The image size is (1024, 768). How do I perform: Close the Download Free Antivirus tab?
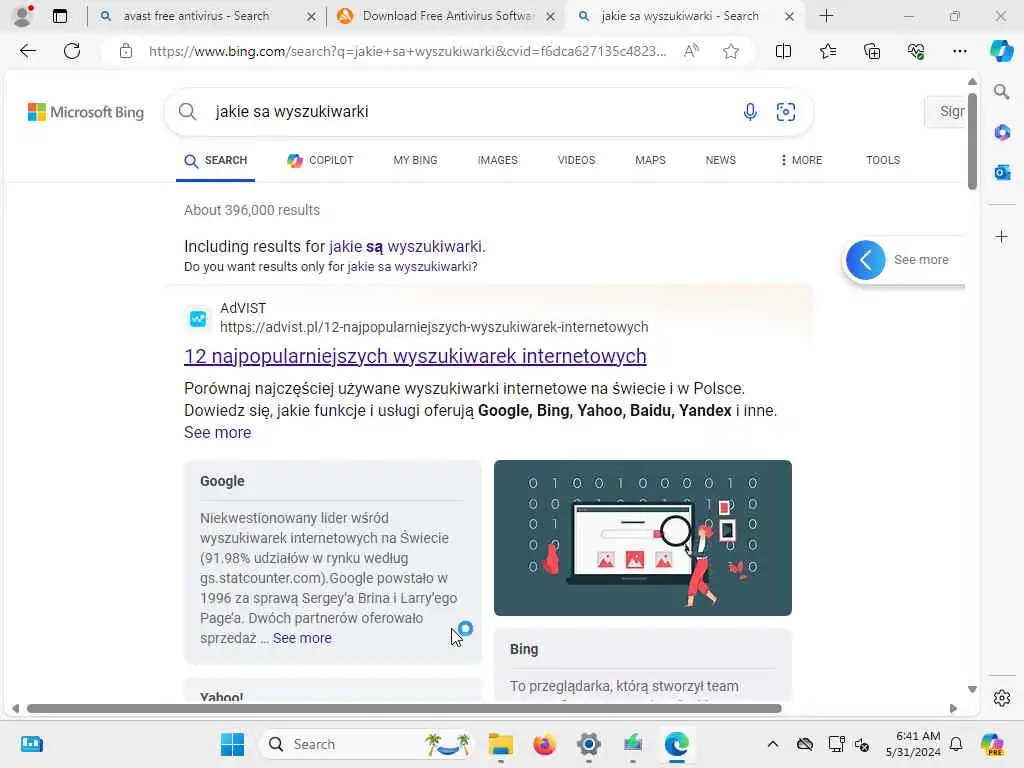(551, 16)
